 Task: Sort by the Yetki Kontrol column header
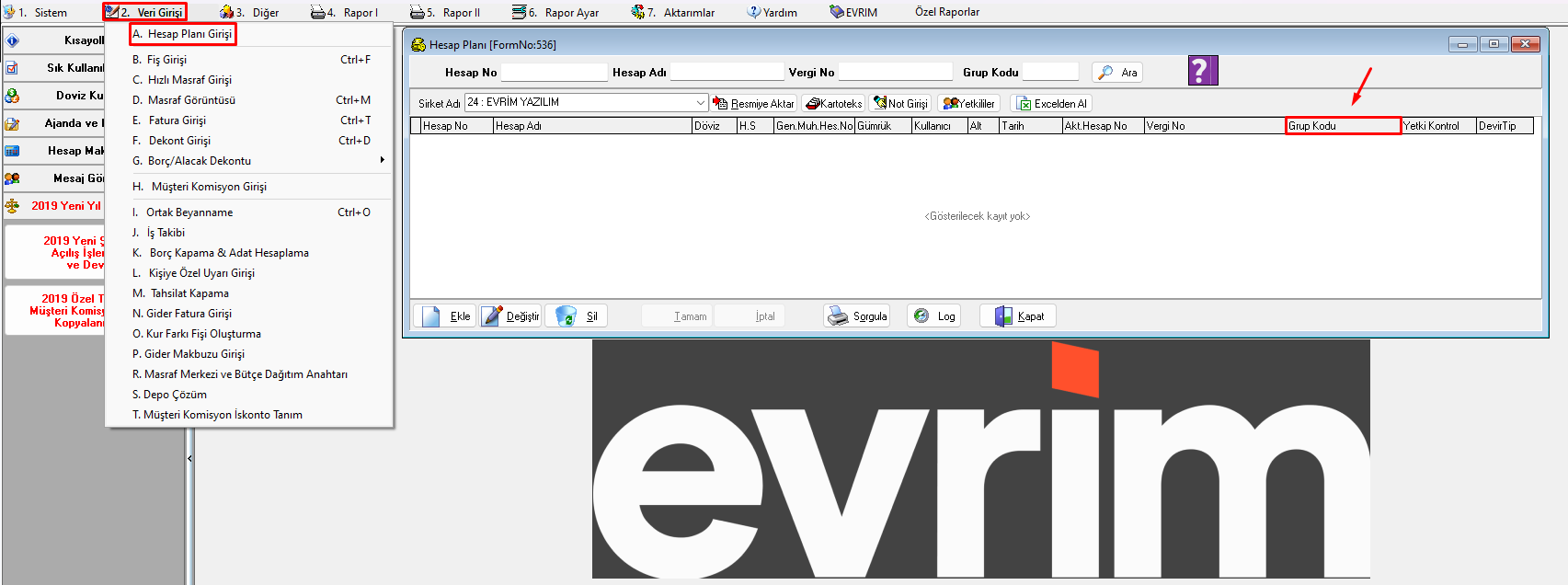pyautogui.click(x=1438, y=126)
